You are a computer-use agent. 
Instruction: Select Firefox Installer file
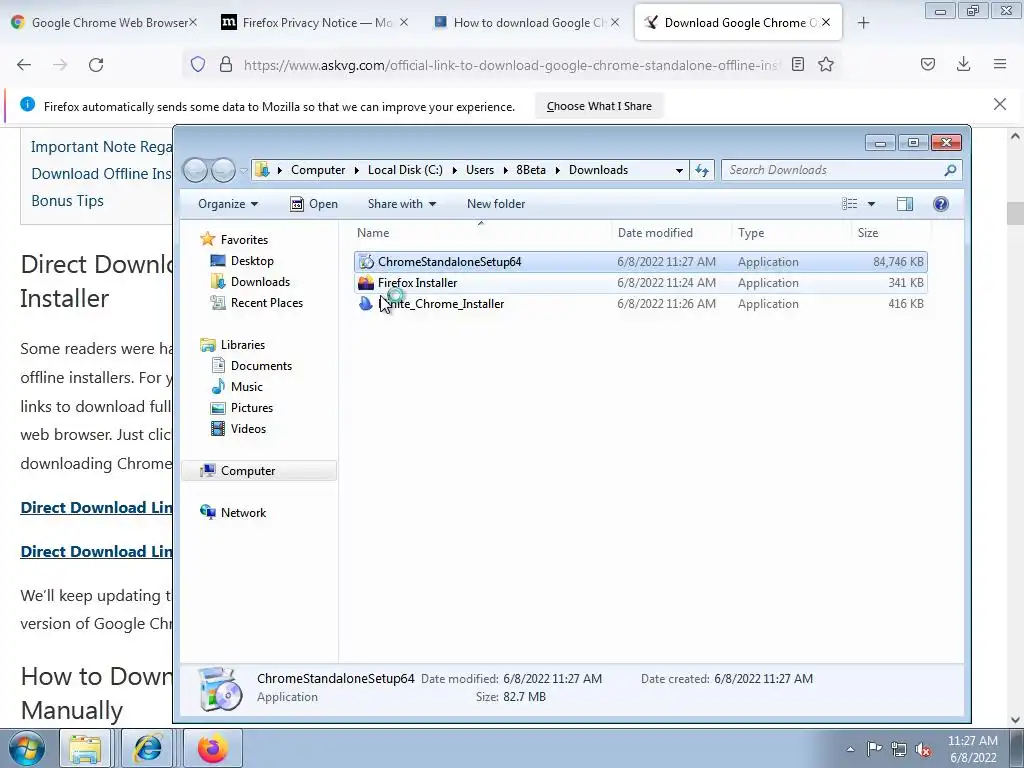point(640,283)
